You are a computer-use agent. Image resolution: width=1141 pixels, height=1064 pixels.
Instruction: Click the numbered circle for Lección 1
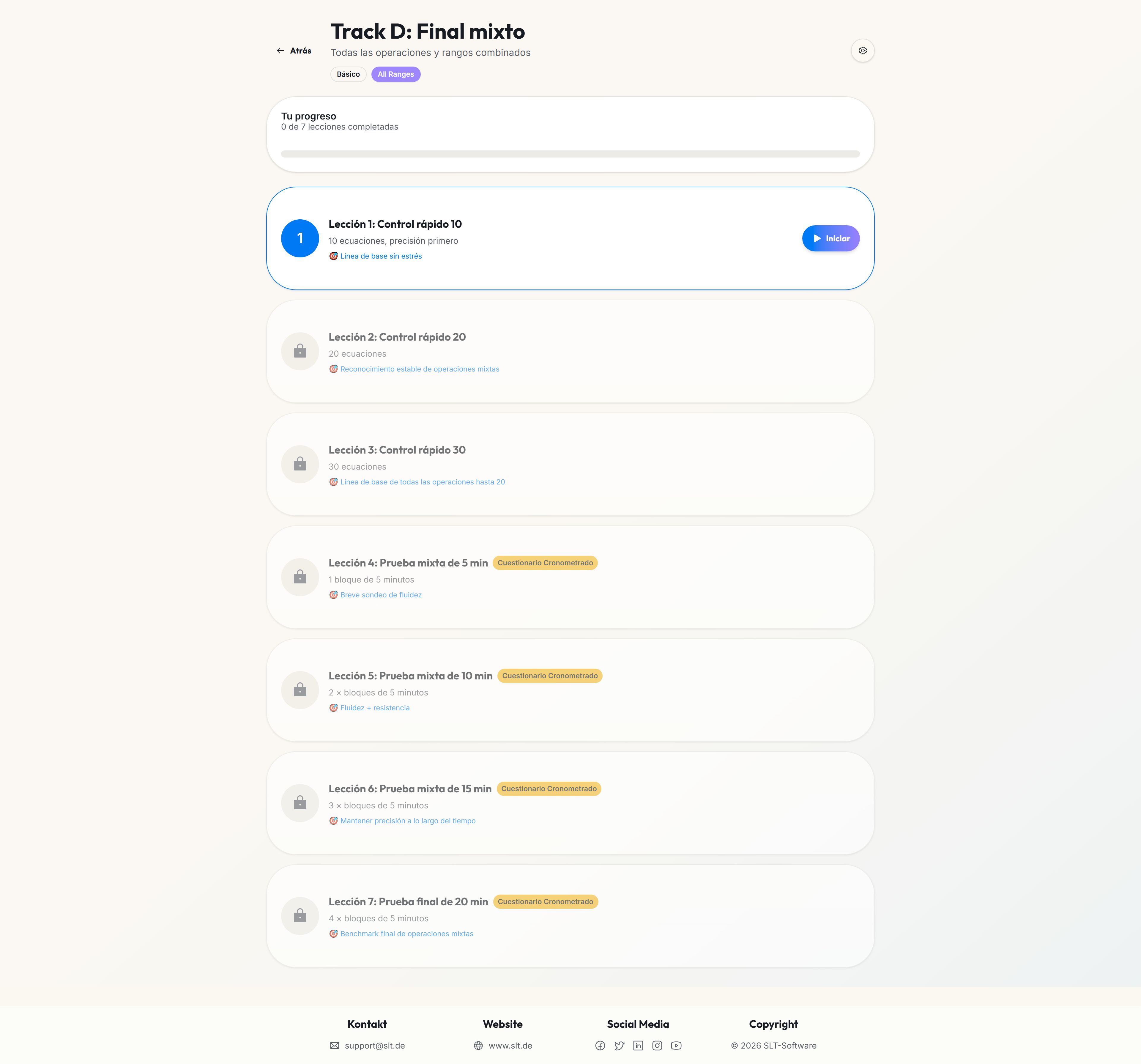click(x=300, y=238)
